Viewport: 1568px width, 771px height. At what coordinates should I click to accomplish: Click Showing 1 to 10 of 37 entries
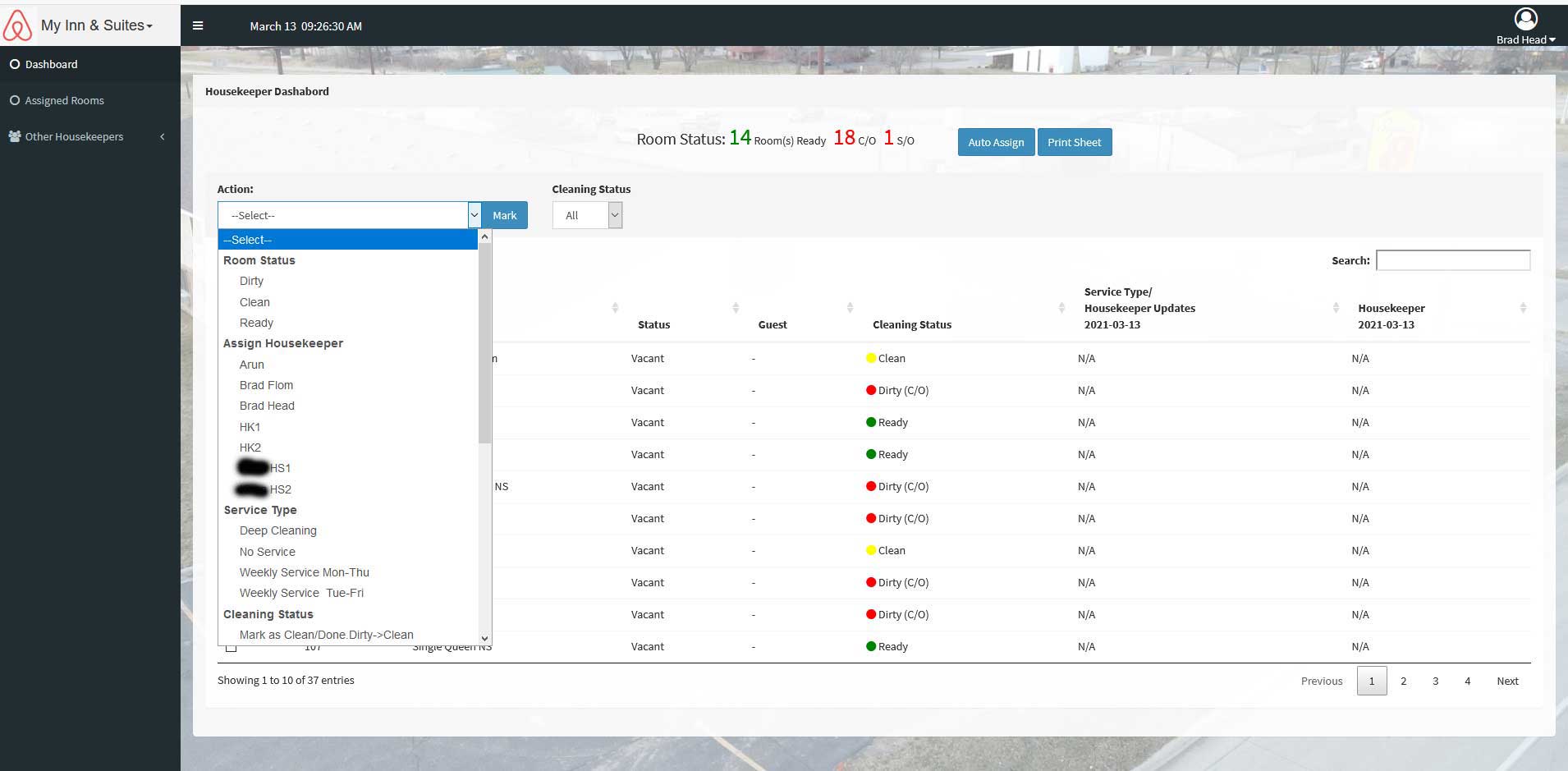286,680
